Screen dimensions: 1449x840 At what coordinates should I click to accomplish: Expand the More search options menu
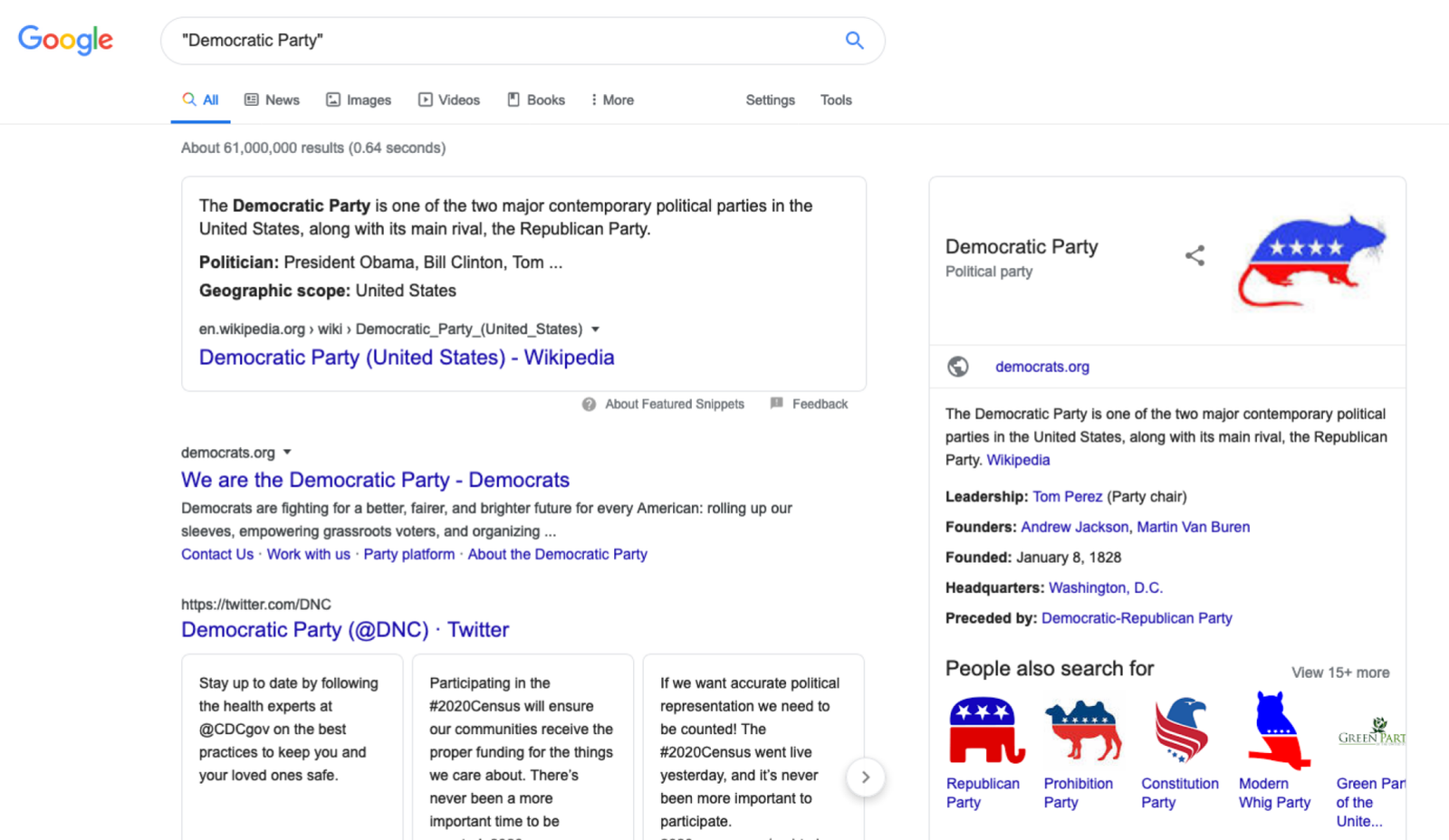[612, 100]
